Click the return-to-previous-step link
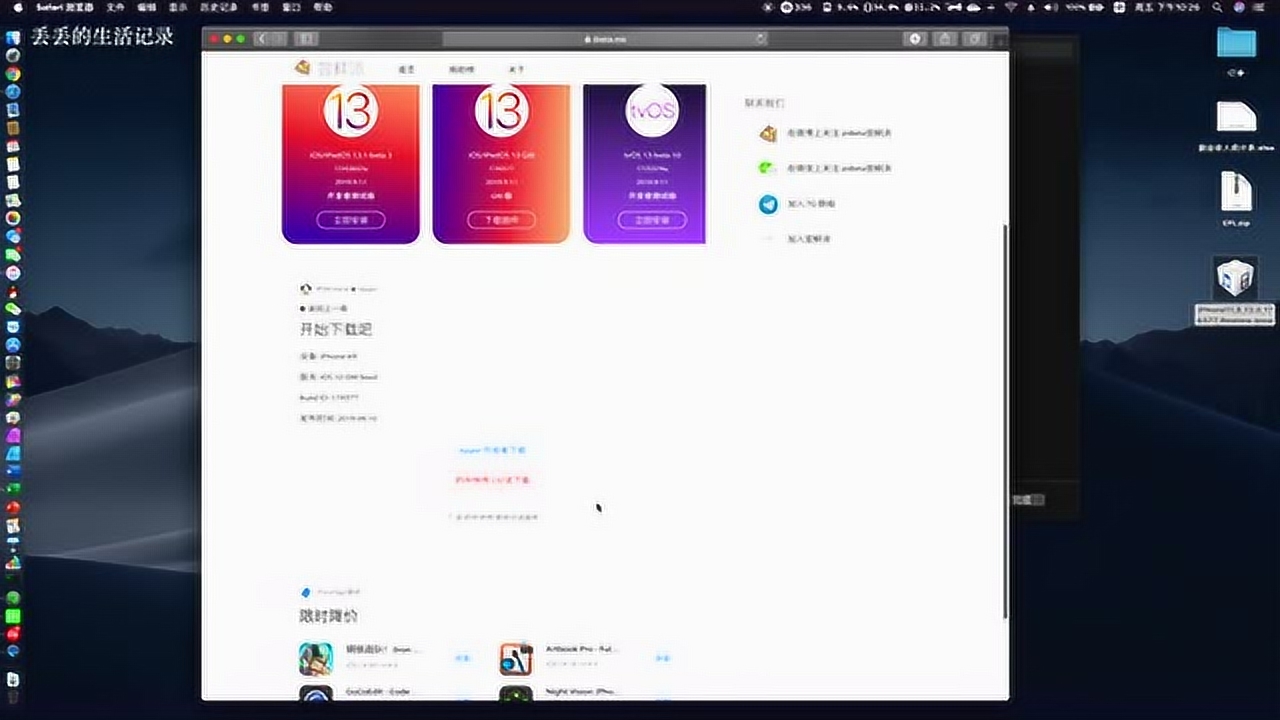 325,309
